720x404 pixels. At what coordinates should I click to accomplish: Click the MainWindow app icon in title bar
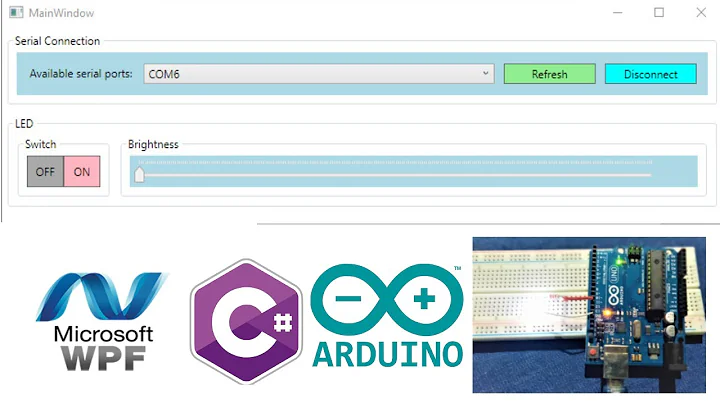[x=16, y=12]
